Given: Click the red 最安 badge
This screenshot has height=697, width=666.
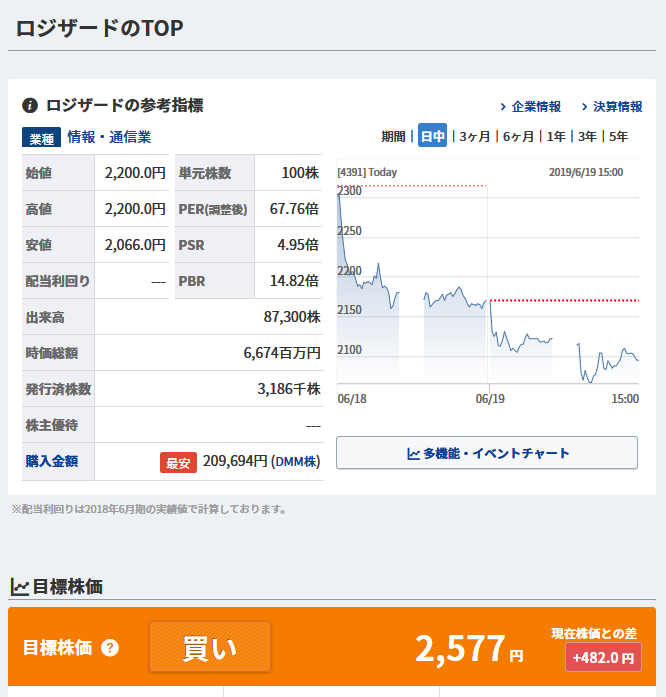Looking at the screenshot, I should coord(178,462).
